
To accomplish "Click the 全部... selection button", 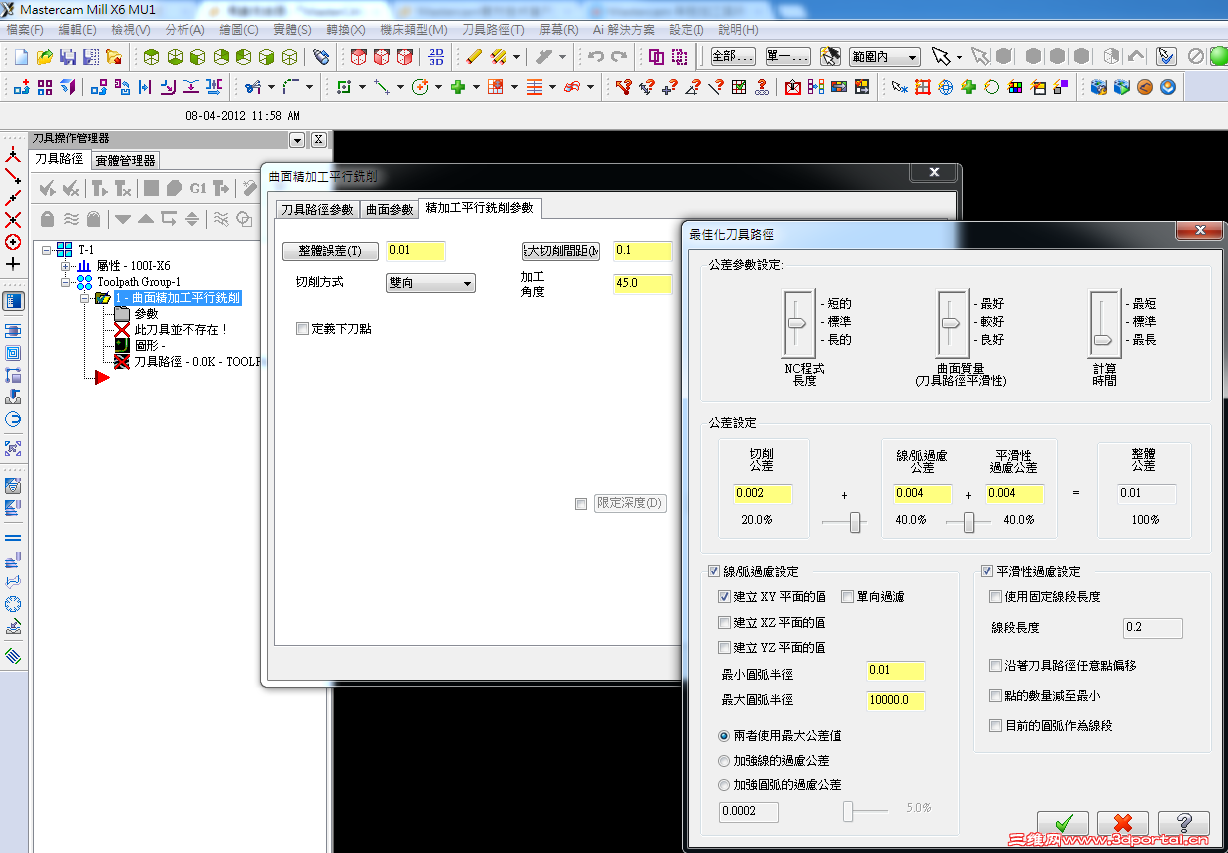I will (733, 57).
